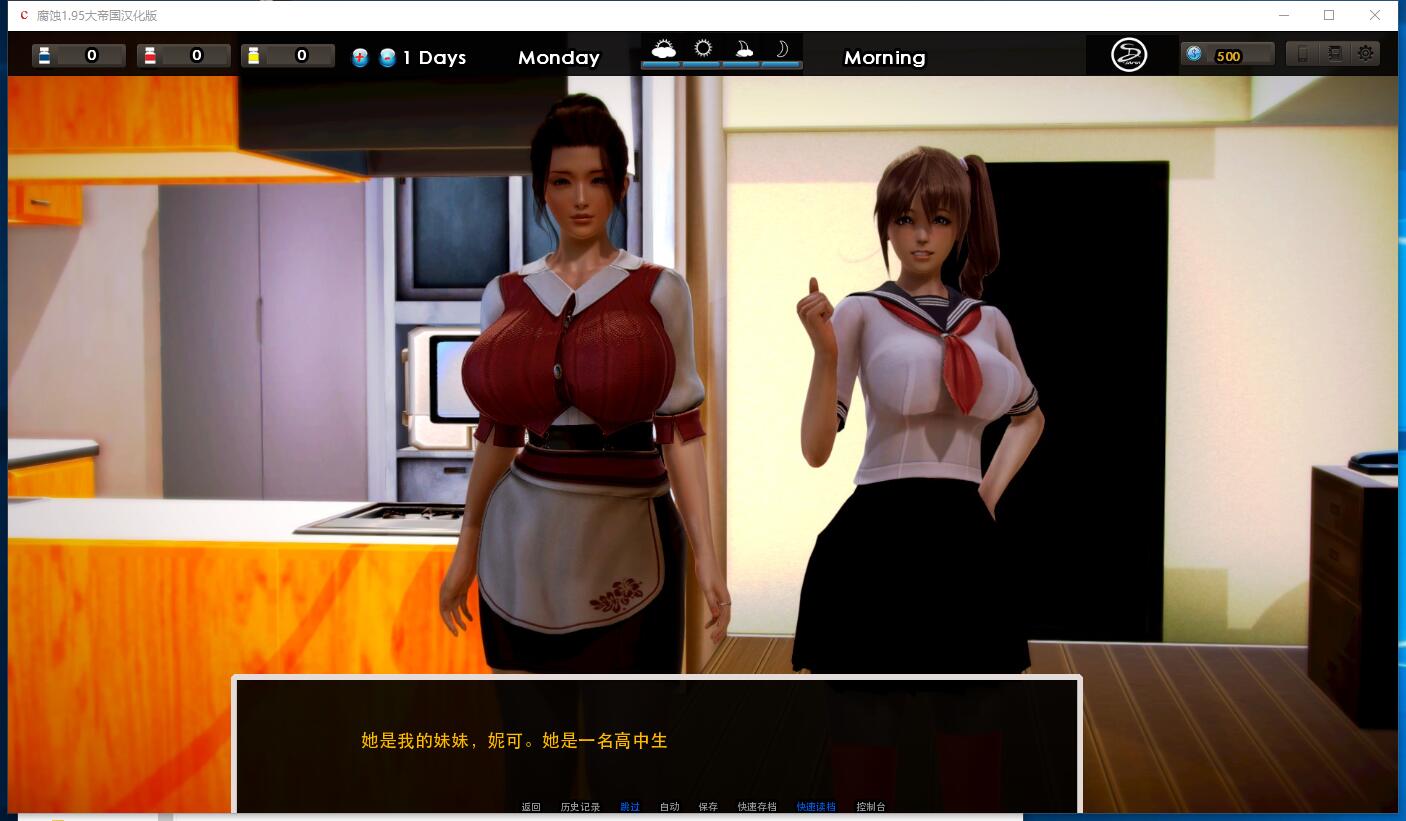
Task: Click 保存 to save the game
Action: [x=708, y=806]
